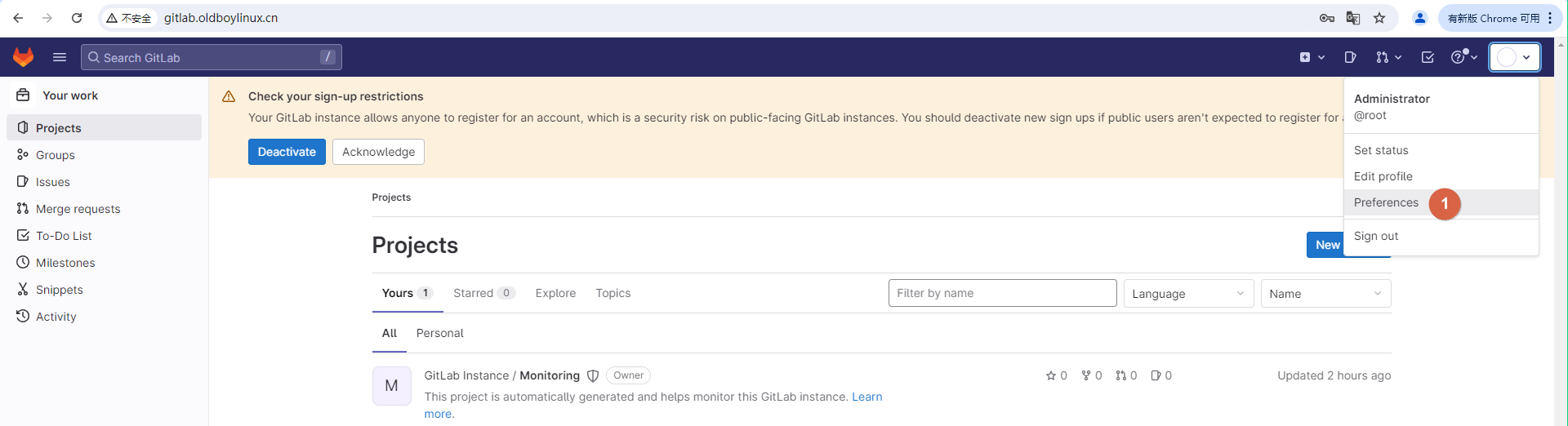
Task: Choose Preferences from user menu
Action: [x=1441, y=202]
